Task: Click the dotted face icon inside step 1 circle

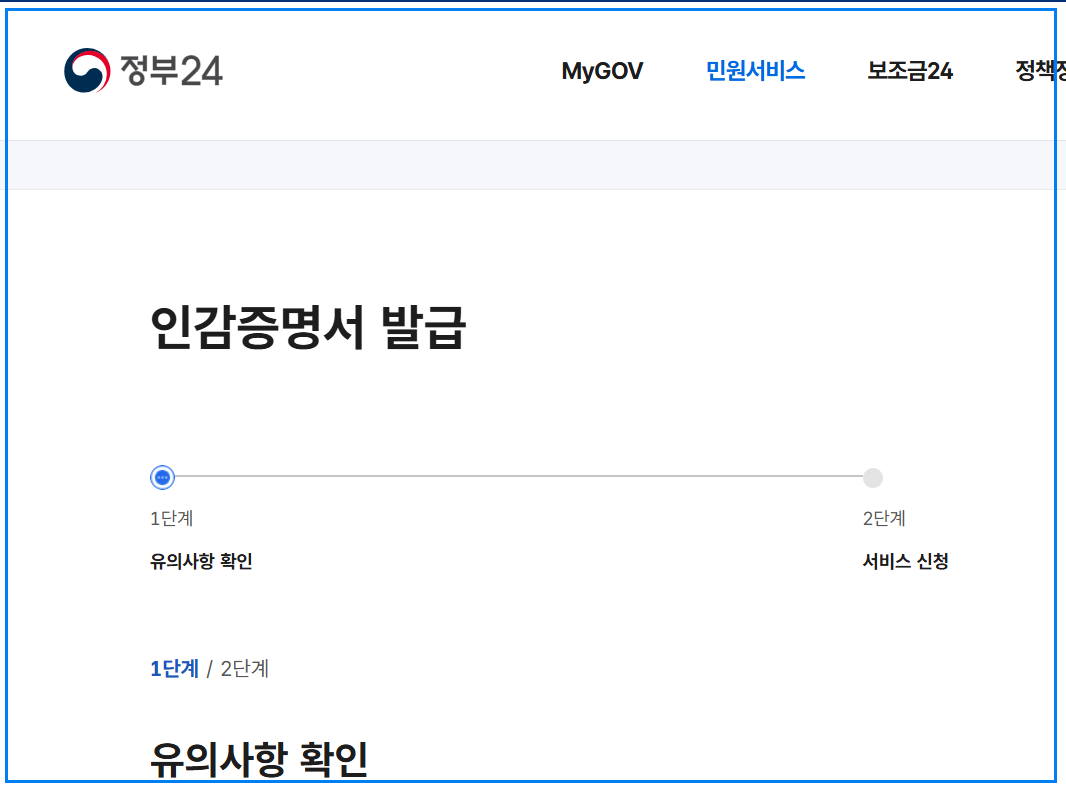Action: click(x=162, y=477)
